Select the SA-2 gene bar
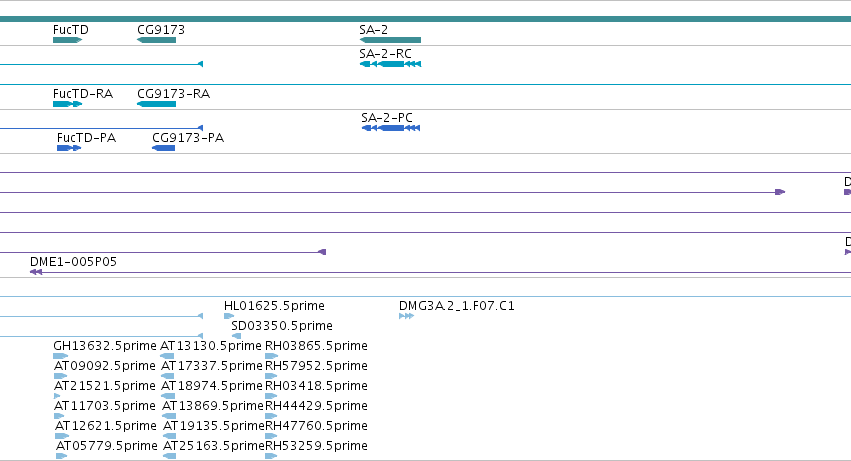851x461 pixels. click(x=390, y=40)
